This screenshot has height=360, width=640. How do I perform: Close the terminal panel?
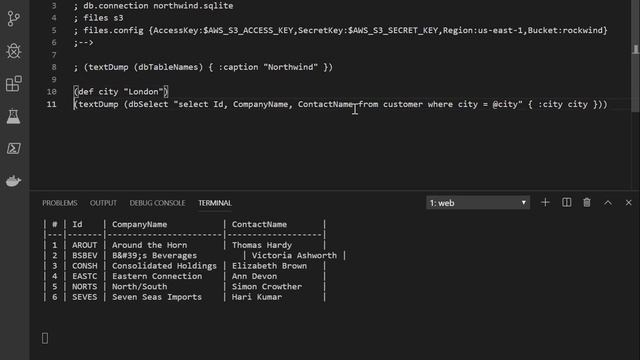click(629, 202)
